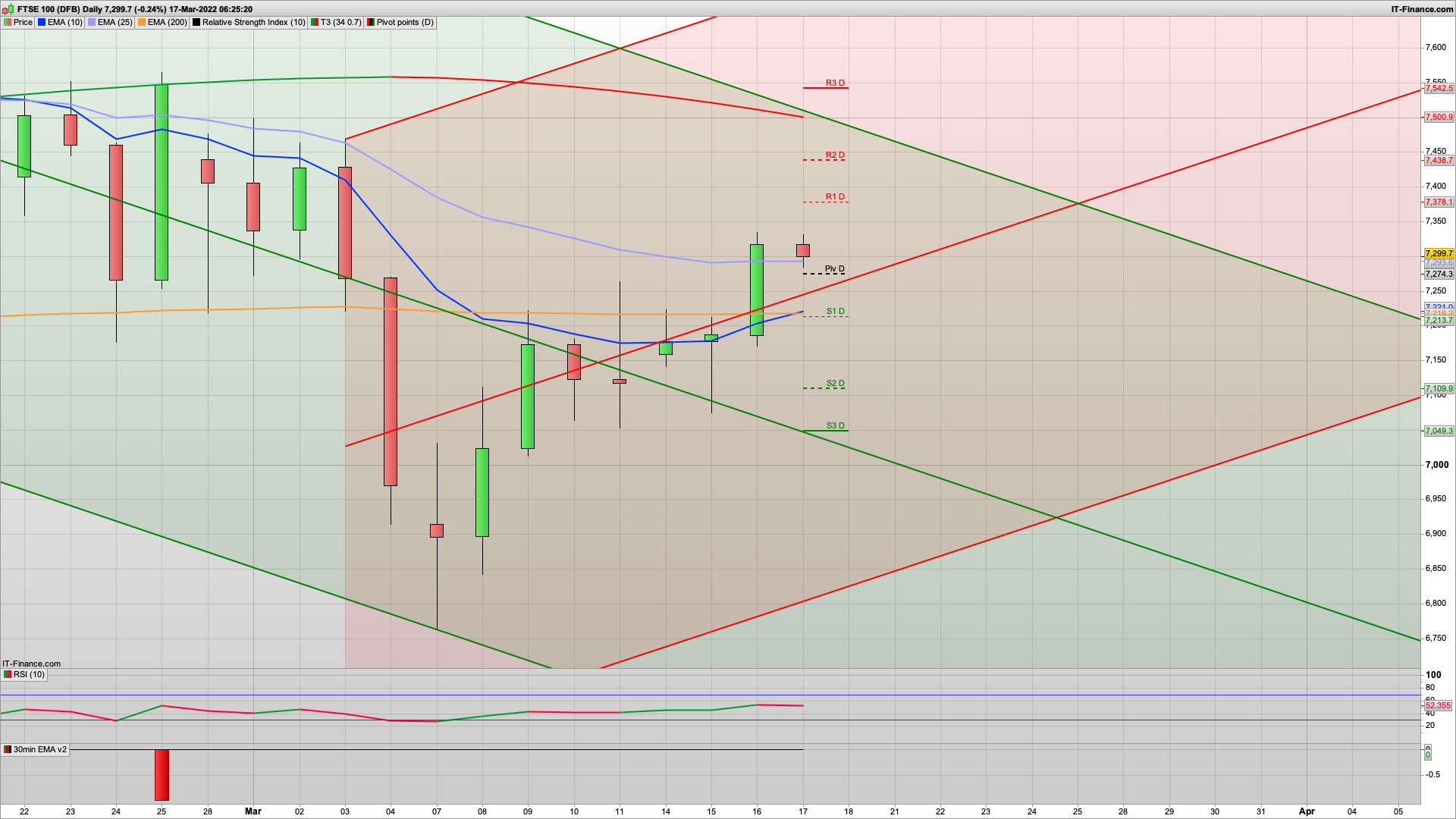
Task: Click the 7,049.3 green price tag
Action: (1439, 431)
